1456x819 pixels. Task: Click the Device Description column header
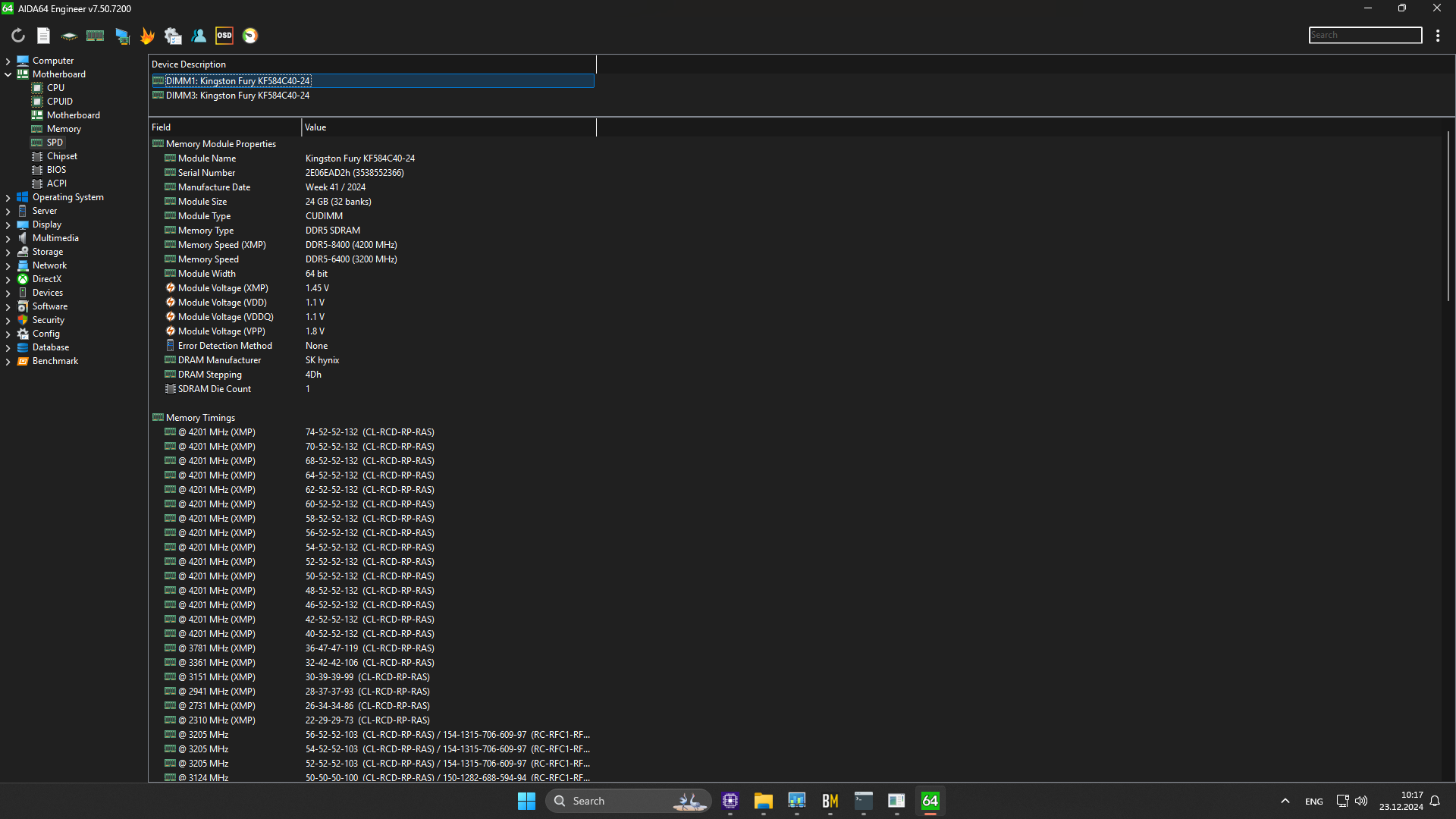tap(372, 64)
